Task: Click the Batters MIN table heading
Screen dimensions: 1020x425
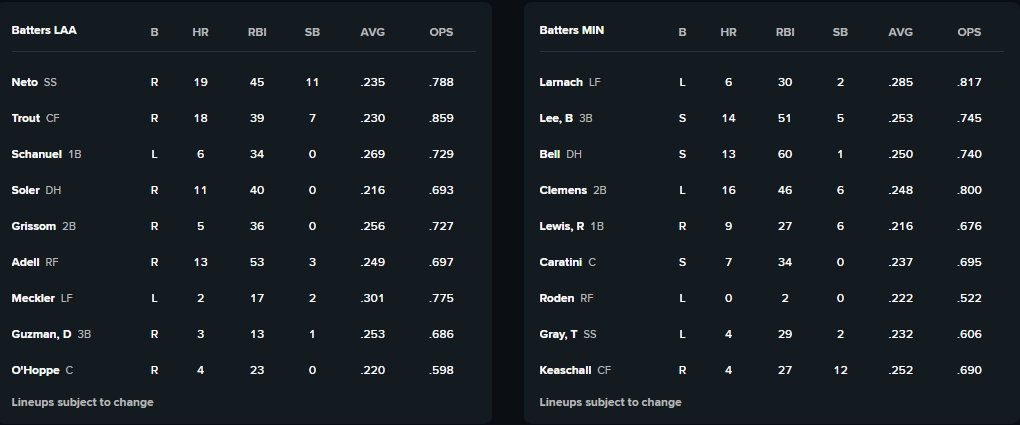Action: (572, 31)
